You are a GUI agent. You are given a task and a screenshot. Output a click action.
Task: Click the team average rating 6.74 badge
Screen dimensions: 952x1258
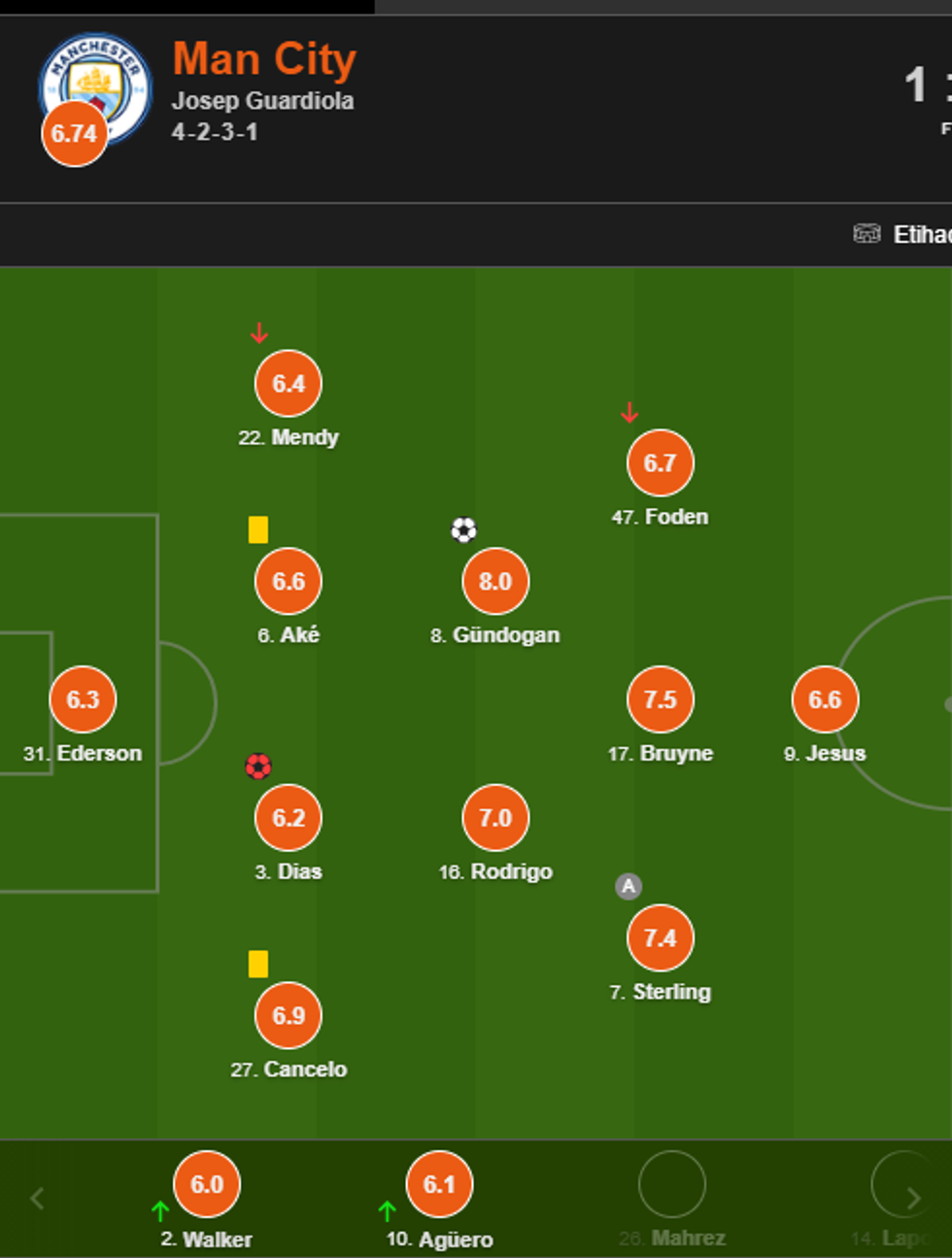click(x=74, y=134)
